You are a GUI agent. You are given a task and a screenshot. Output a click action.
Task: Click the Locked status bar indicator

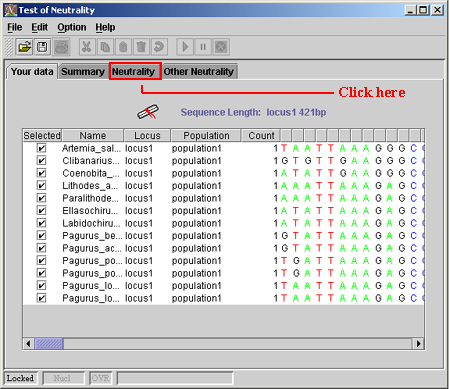pyautogui.click(x=20, y=378)
